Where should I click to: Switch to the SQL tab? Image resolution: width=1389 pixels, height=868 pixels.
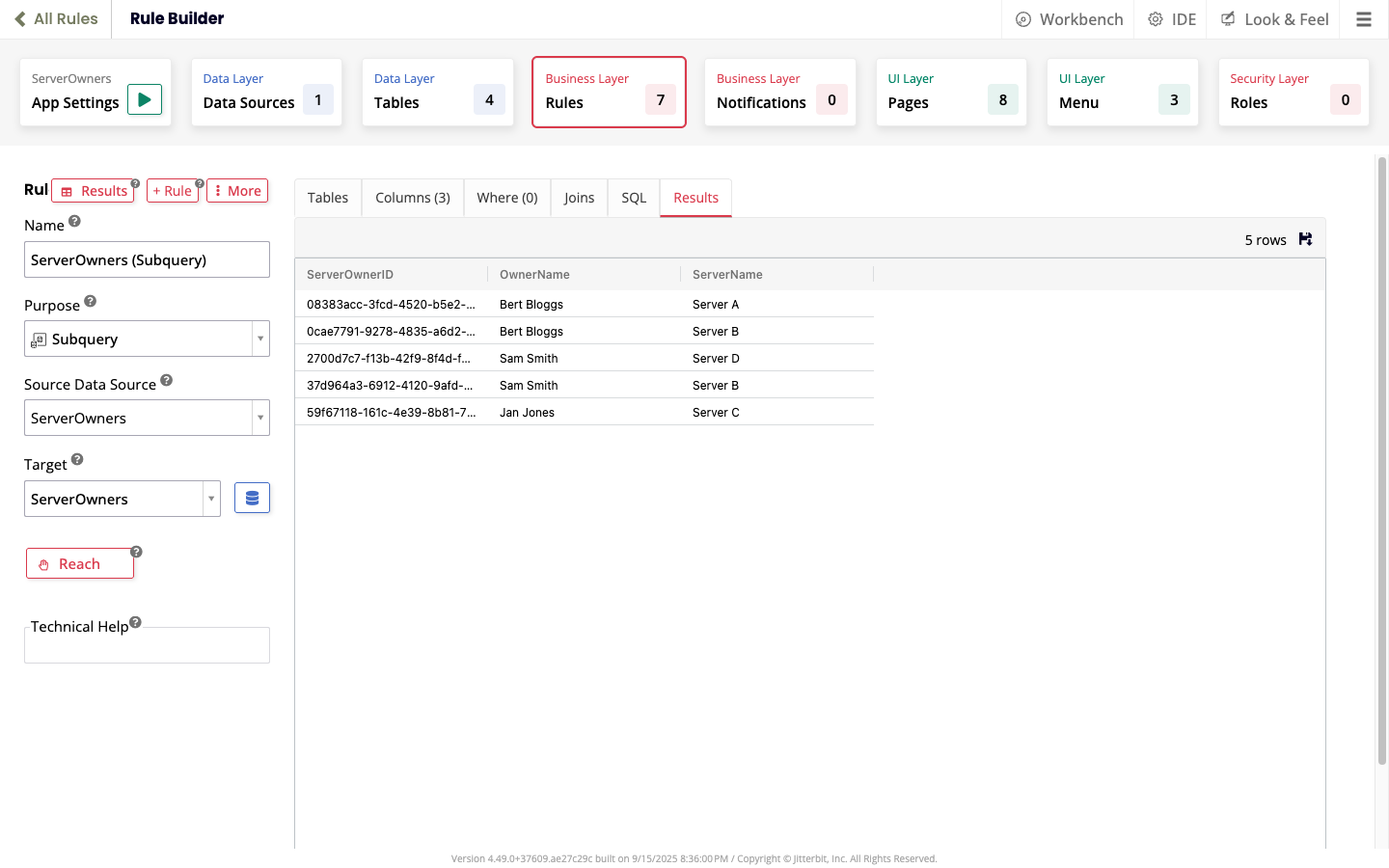(x=634, y=198)
